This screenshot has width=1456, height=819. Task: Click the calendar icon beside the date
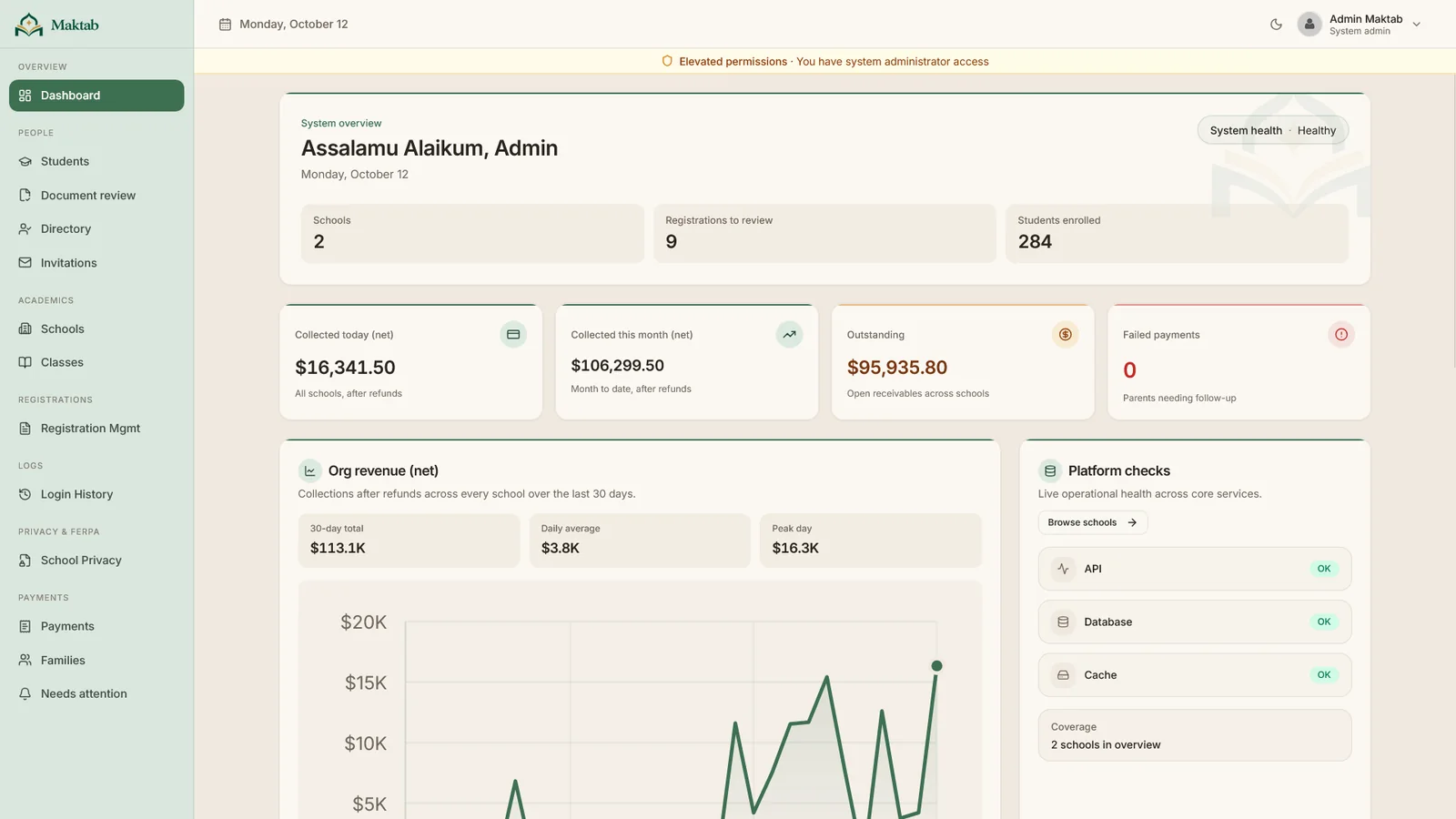coord(225,25)
